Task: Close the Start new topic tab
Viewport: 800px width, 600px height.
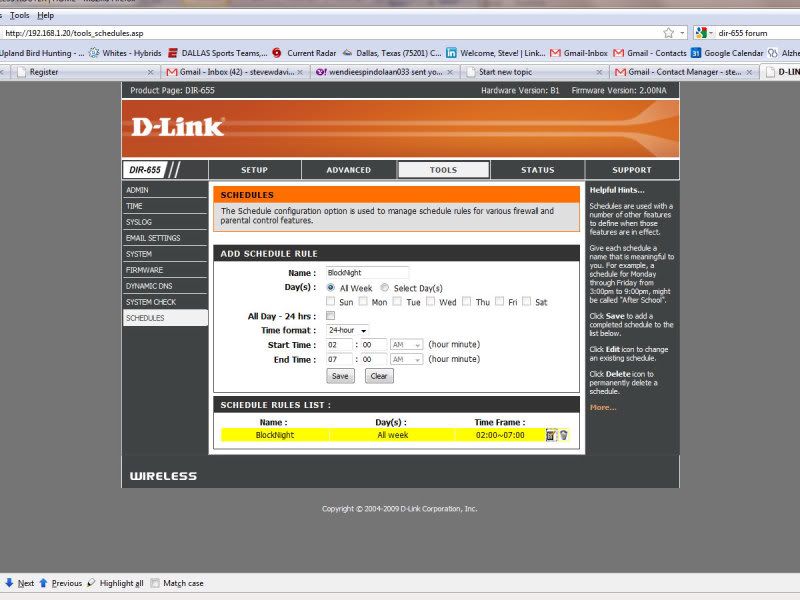Action: point(599,72)
